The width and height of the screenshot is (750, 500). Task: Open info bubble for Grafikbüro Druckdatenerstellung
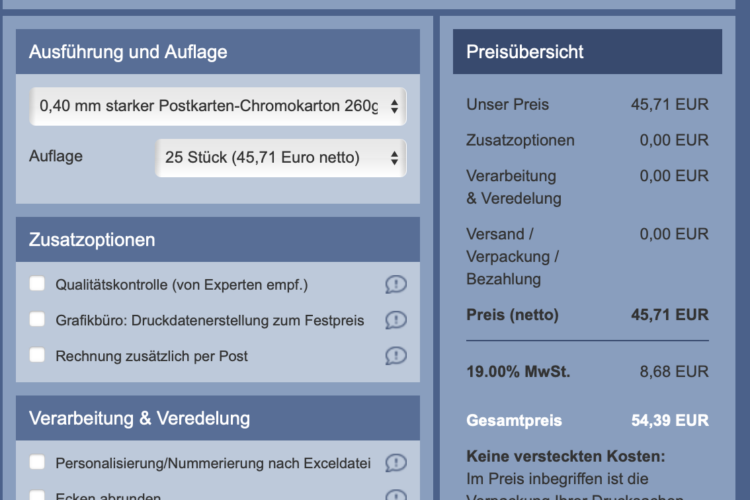(396, 320)
